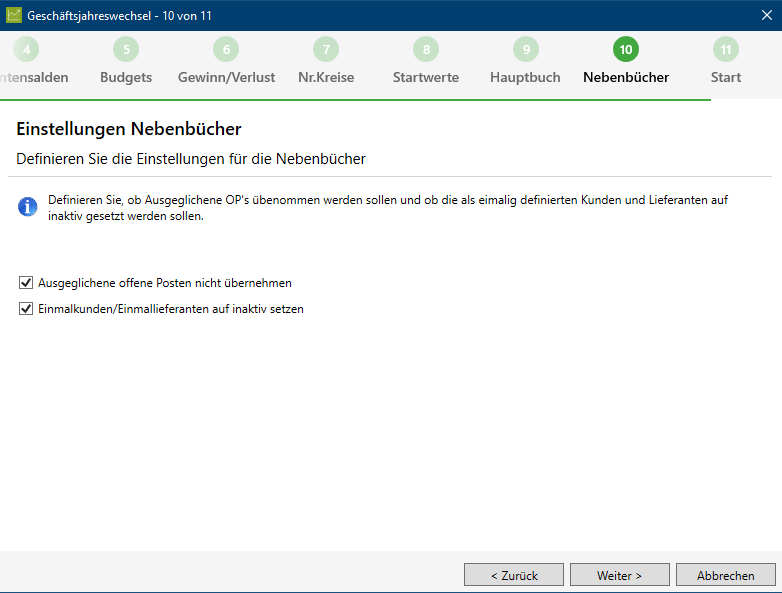
Task: Click the Weiter button
Action: pyautogui.click(x=619, y=575)
